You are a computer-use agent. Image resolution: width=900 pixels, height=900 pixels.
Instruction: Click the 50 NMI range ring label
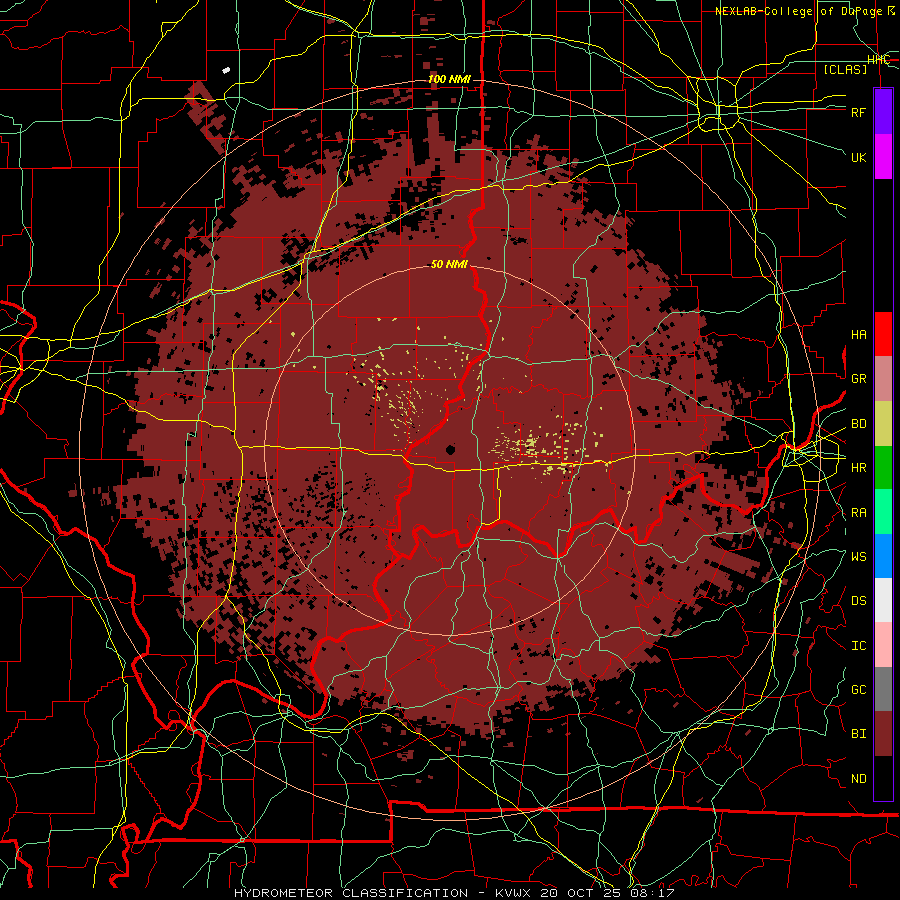(449, 264)
